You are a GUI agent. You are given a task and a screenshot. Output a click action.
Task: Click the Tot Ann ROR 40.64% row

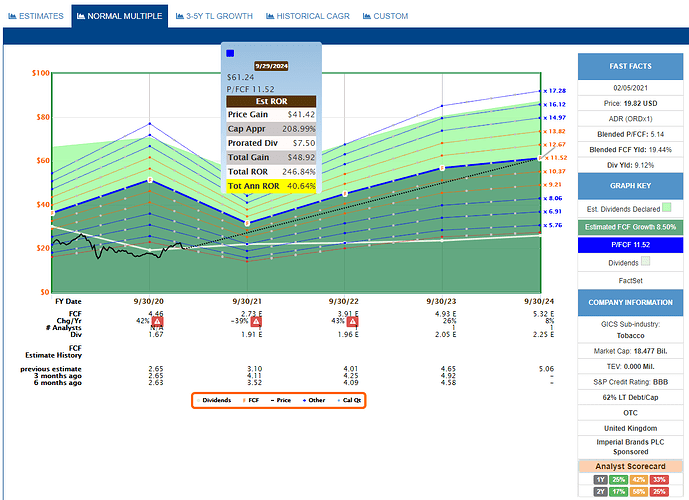(x=271, y=186)
